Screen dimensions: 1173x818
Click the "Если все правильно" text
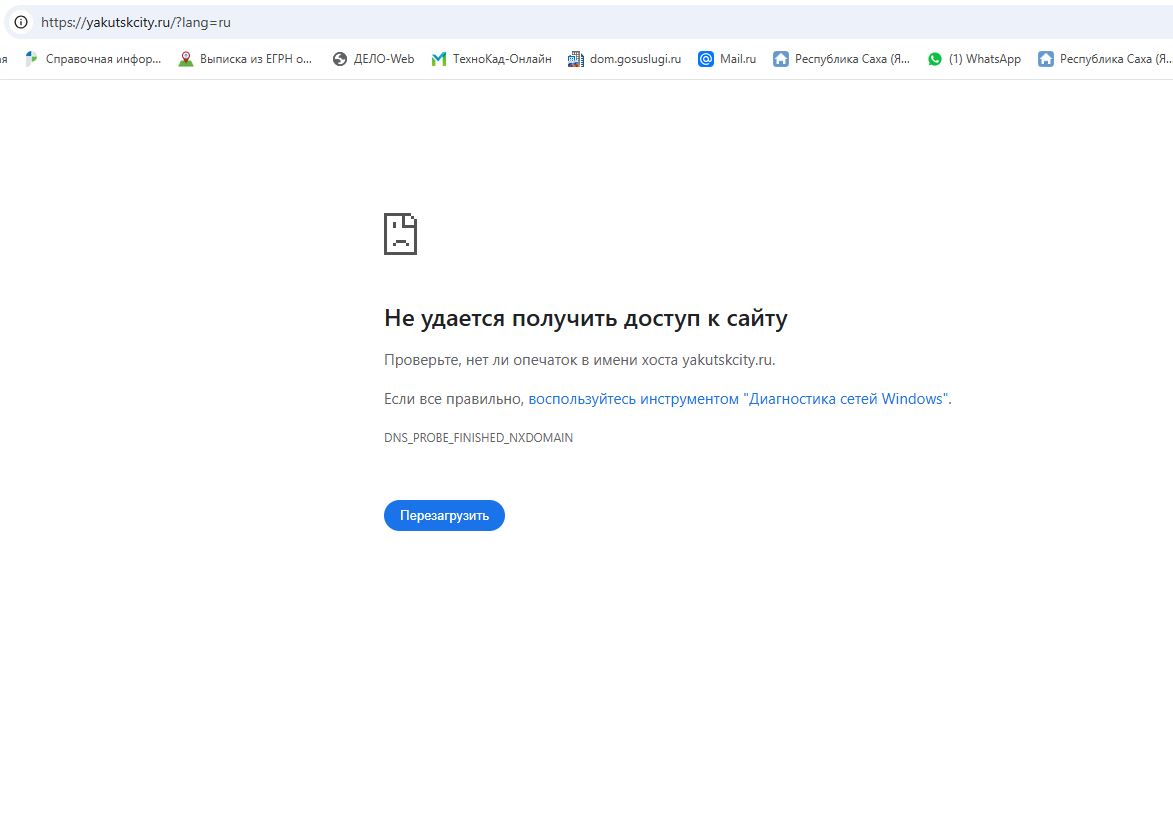pos(453,399)
